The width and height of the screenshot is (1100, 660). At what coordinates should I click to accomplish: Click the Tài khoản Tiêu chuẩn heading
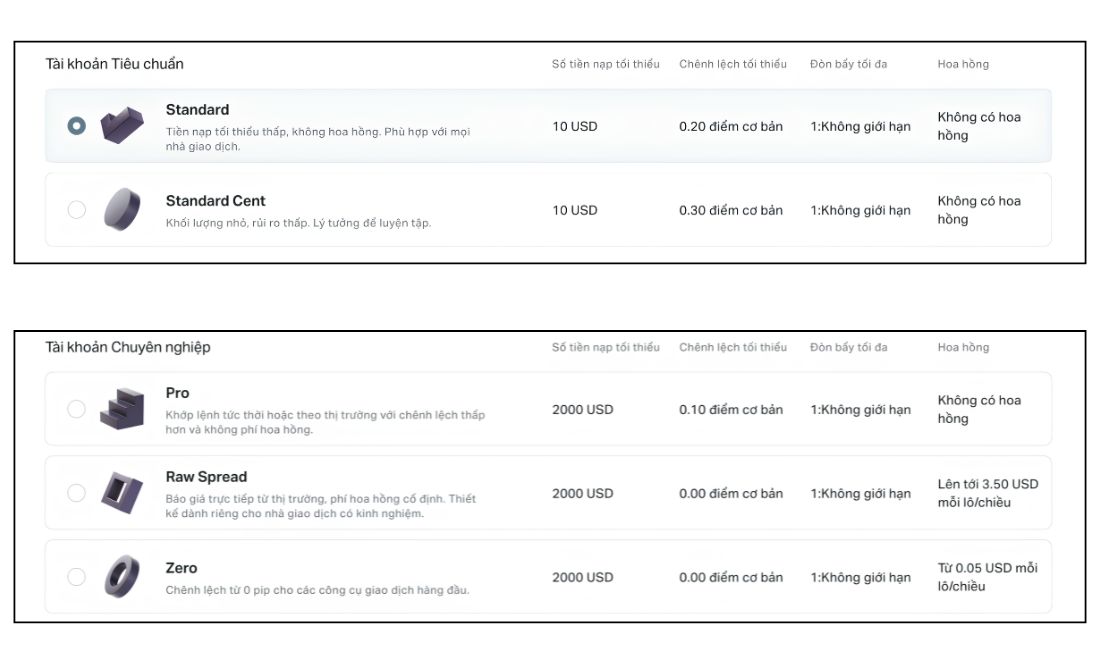pyautogui.click(x=114, y=64)
